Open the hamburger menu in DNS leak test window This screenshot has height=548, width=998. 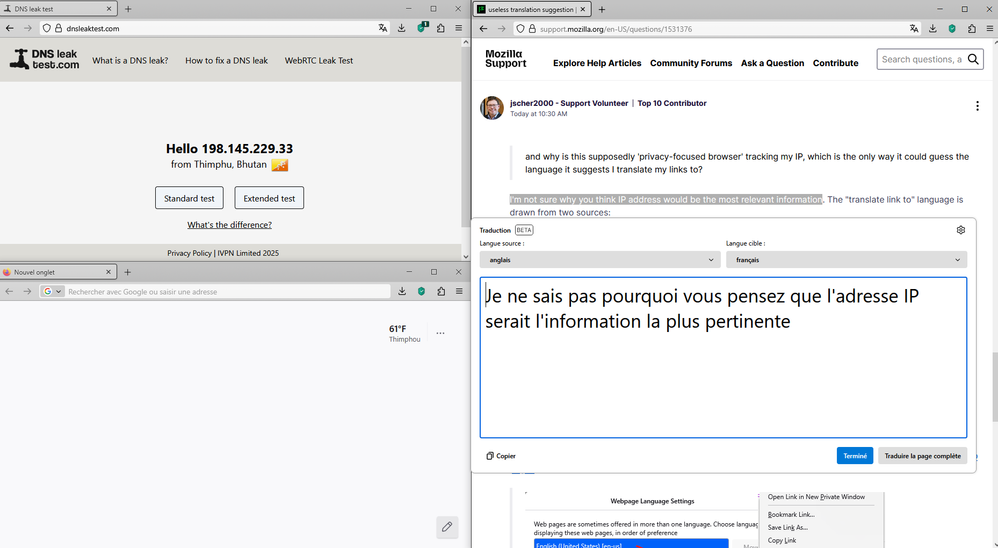pos(458,28)
